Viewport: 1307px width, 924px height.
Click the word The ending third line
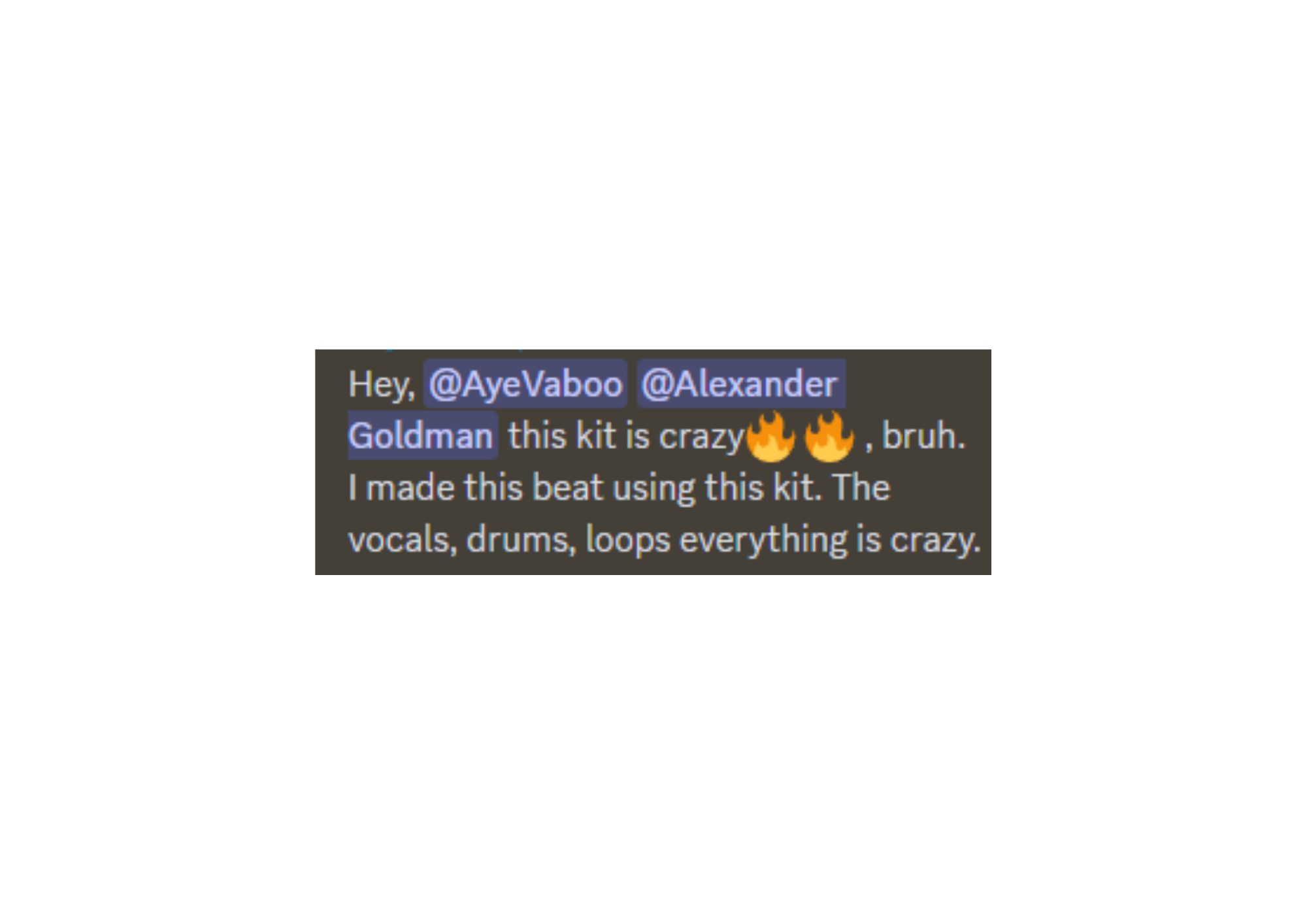[861, 487]
